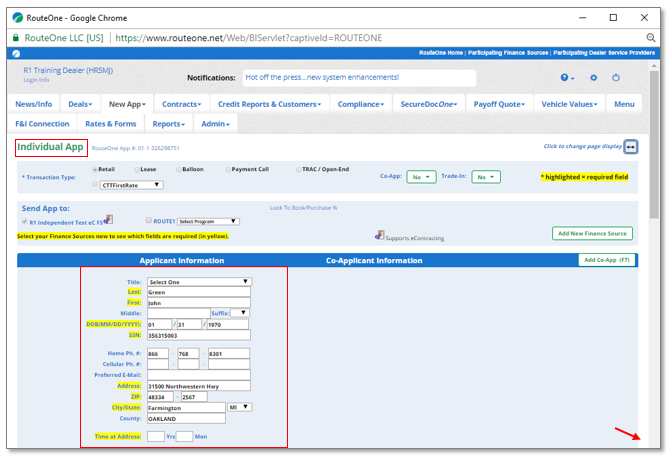Open the Rates & Forms tab
The width and height of the screenshot is (671, 459).
pos(110,124)
